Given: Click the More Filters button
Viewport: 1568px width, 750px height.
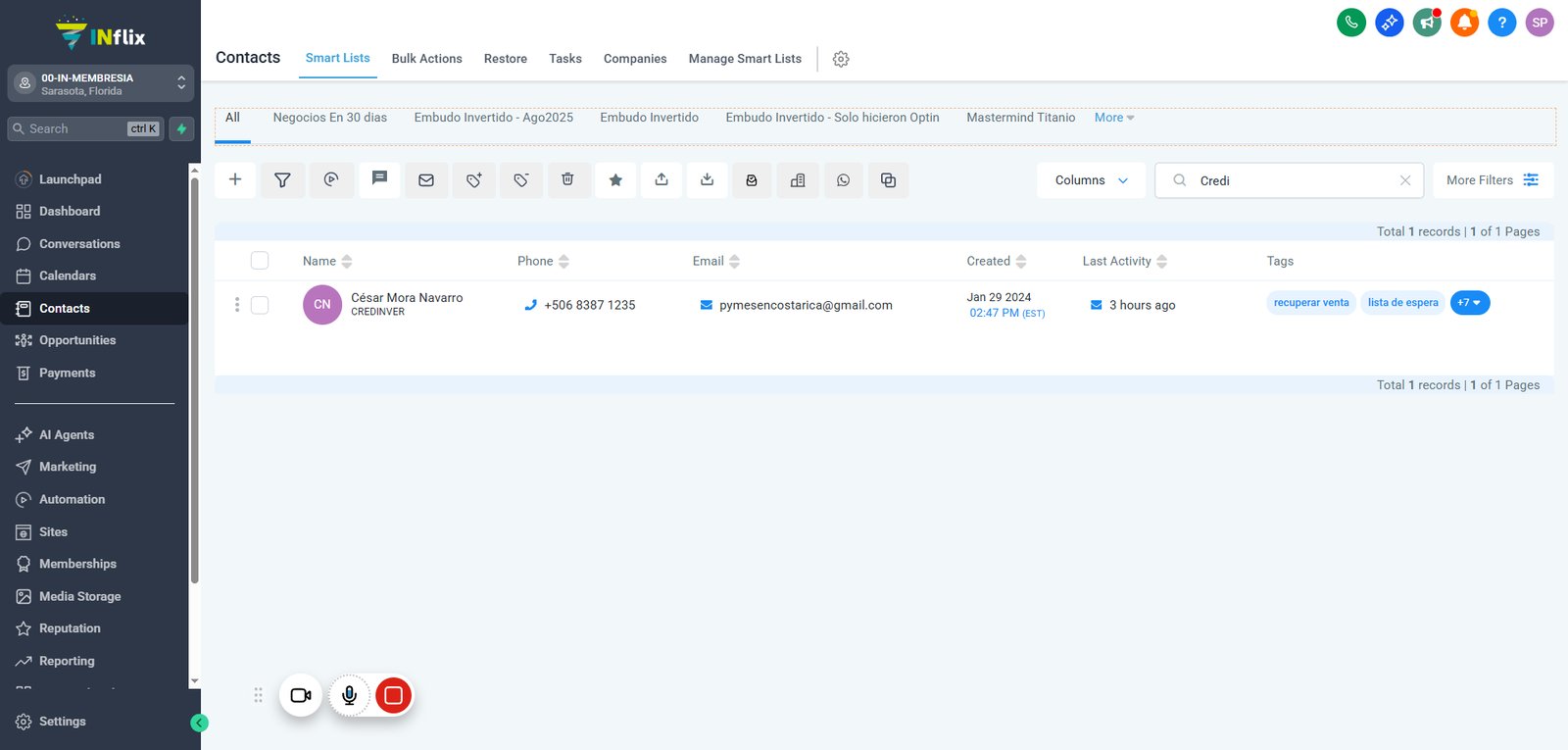Looking at the screenshot, I should tap(1493, 180).
